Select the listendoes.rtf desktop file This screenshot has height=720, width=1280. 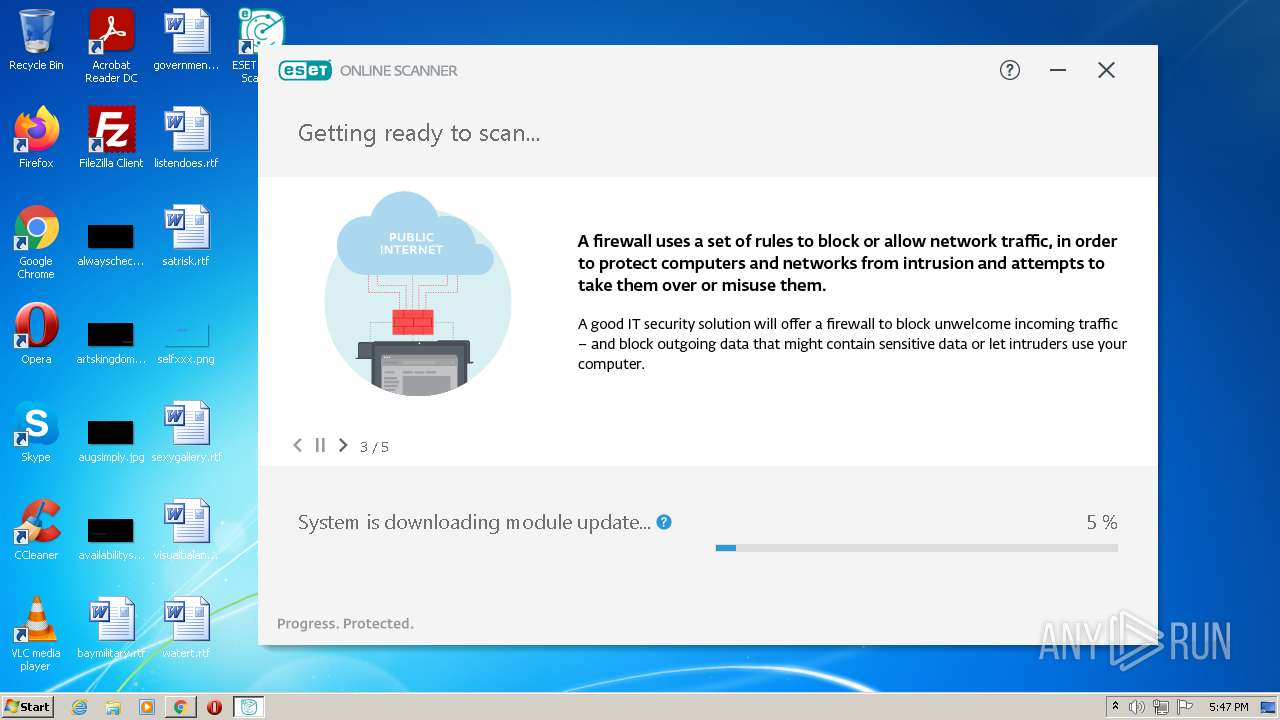186,138
